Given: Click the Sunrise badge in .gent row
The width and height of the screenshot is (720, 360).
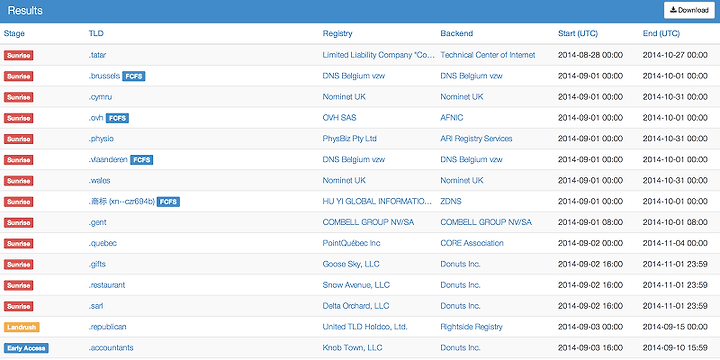Looking at the screenshot, I should point(18,222).
